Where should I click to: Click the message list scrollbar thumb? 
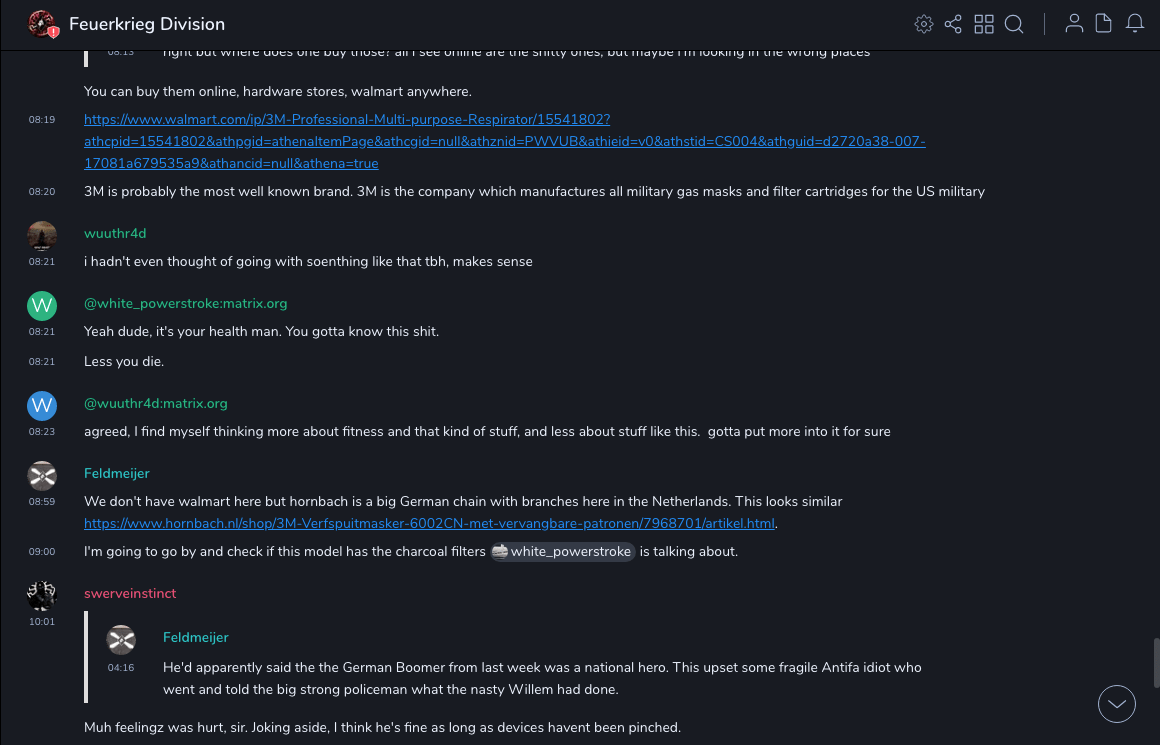pyautogui.click(x=1155, y=663)
